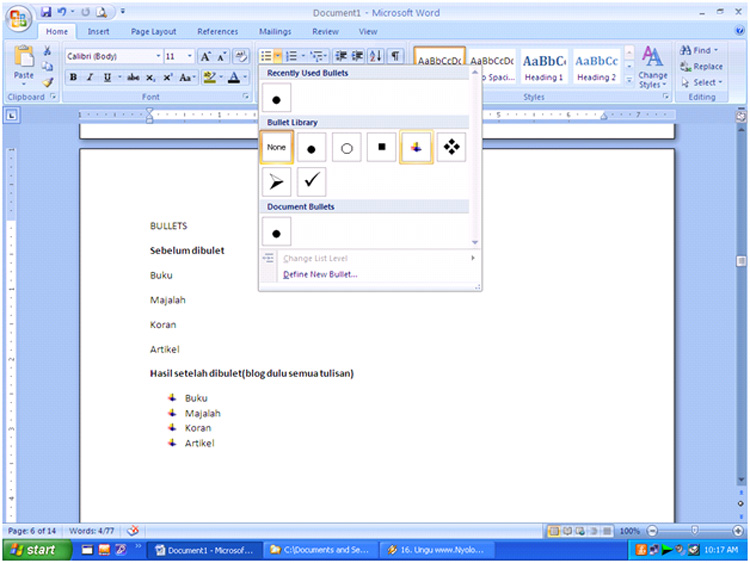Open font color dropdown arrow
The height and width of the screenshot is (563, 750).
click(245, 77)
